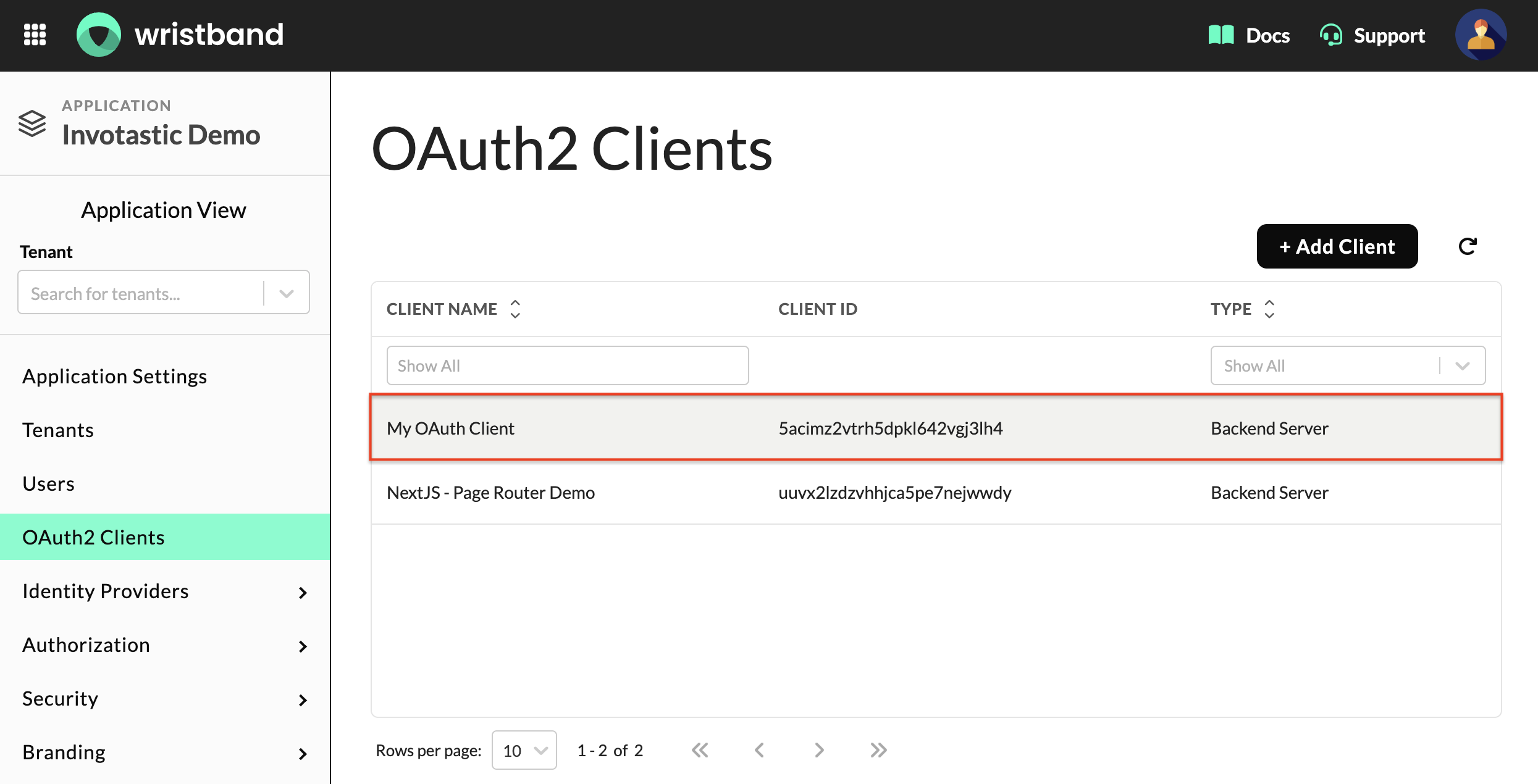The image size is (1538, 784).
Task: Open the My OAuth Client row
Action: click(x=936, y=428)
